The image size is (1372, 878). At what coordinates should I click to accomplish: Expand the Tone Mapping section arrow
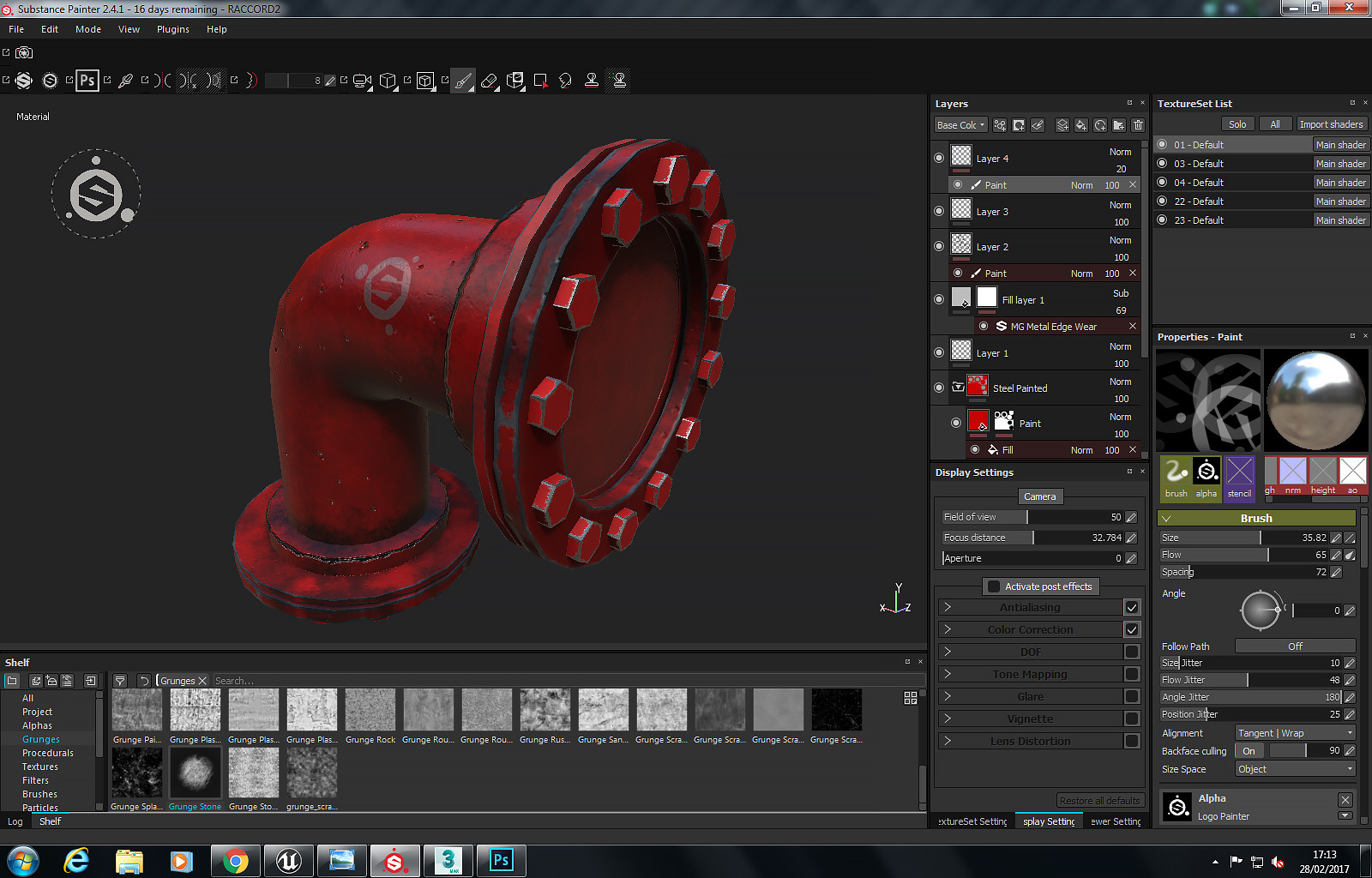[948, 674]
